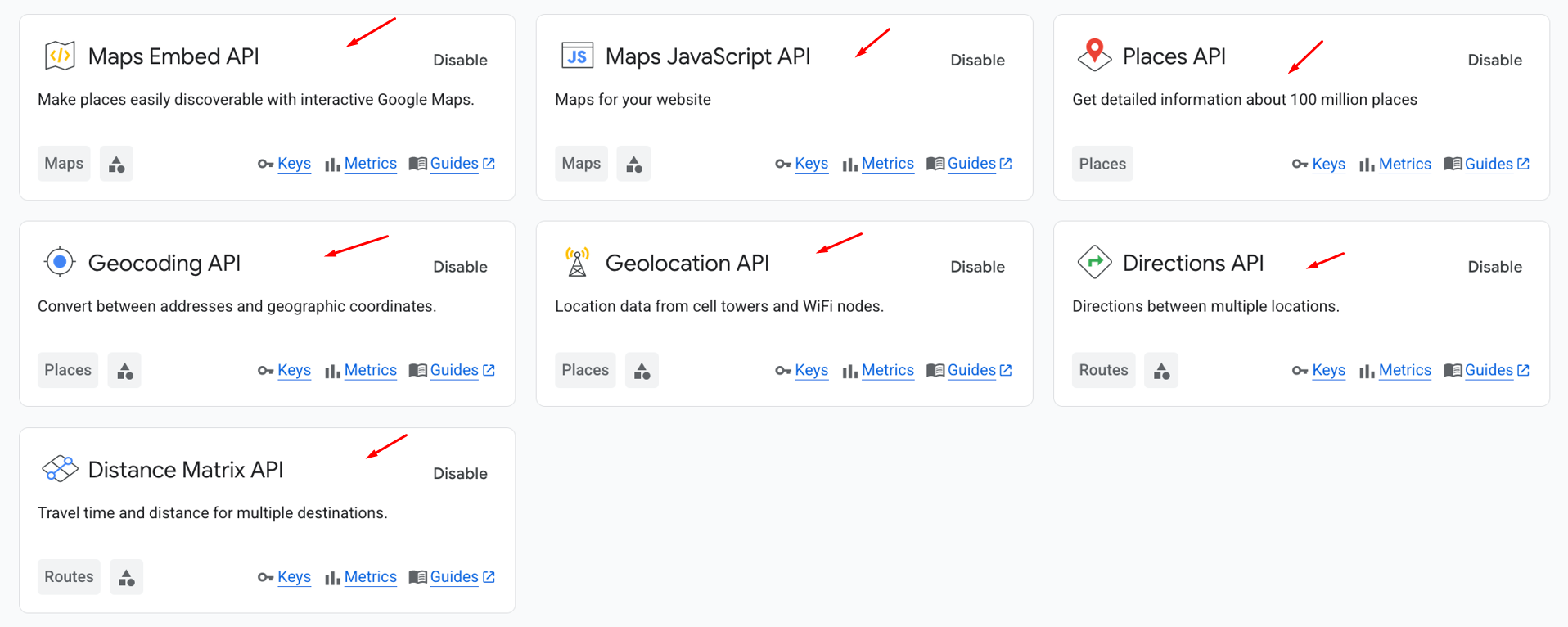Disable the Distance Matrix API

460,473
